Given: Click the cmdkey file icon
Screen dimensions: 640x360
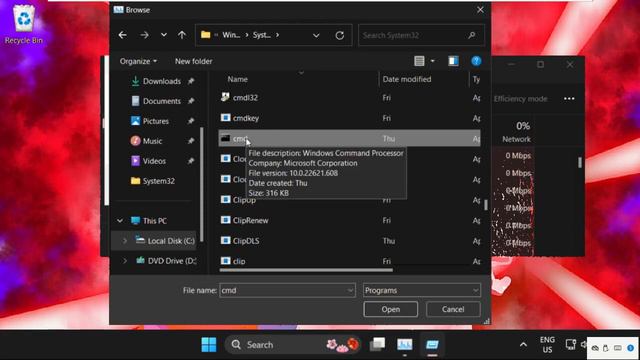Looking at the screenshot, I should pos(225,118).
